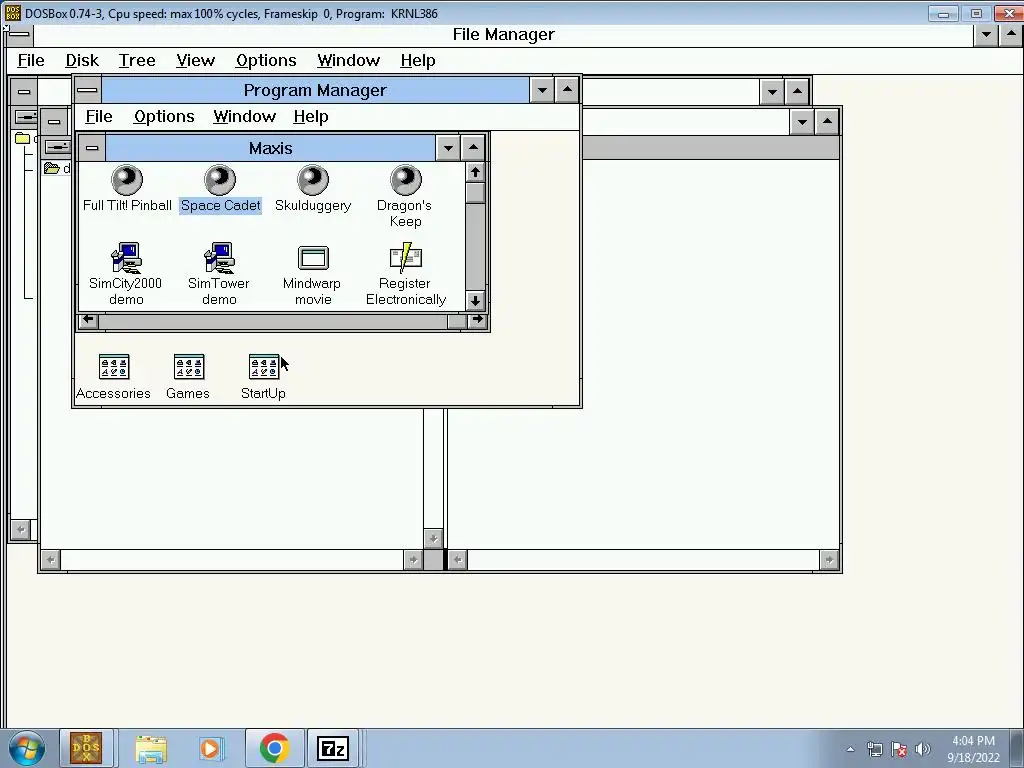Image resolution: width=1024 pixels, height=768 pixels.
Task: Open Help menu in Program Manager
Action: (x=311, y=116)
